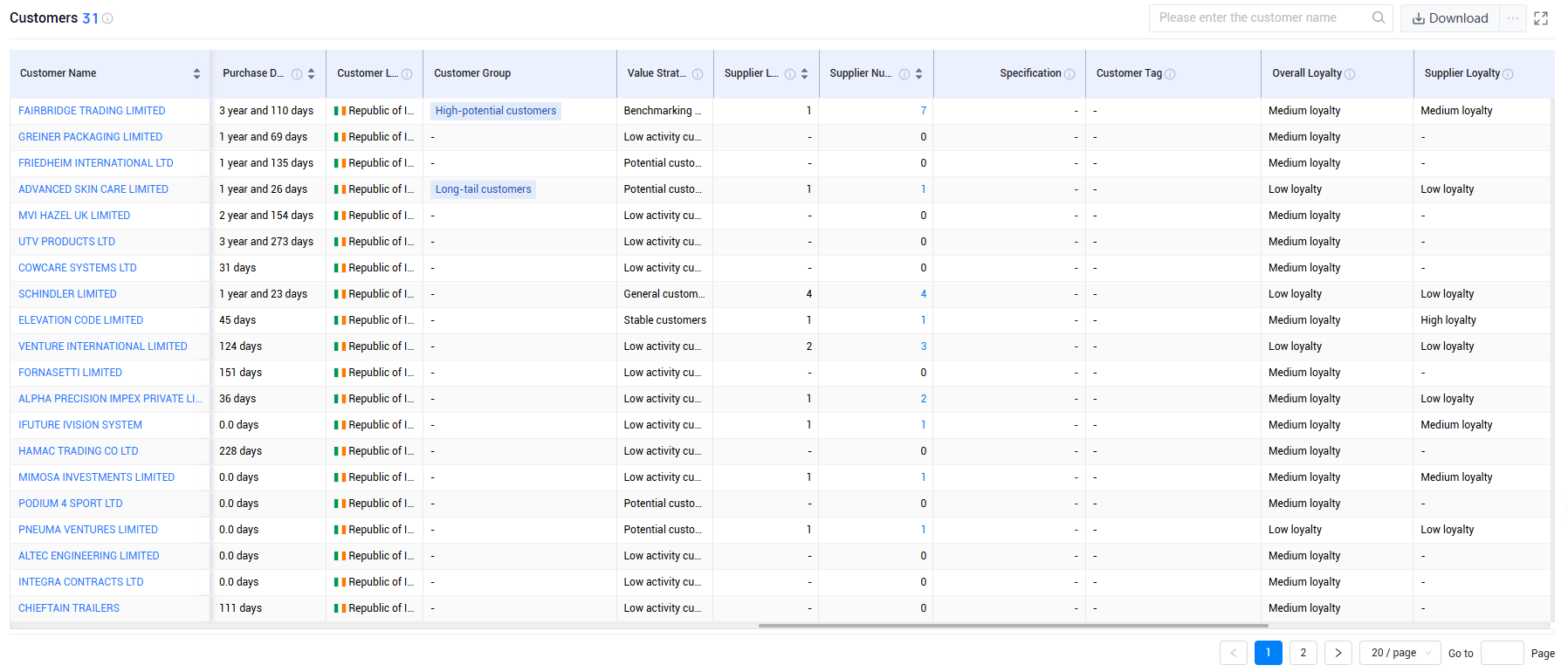Open MIMOSA INVESTMENTS LIMITED link

click(97, 477)
